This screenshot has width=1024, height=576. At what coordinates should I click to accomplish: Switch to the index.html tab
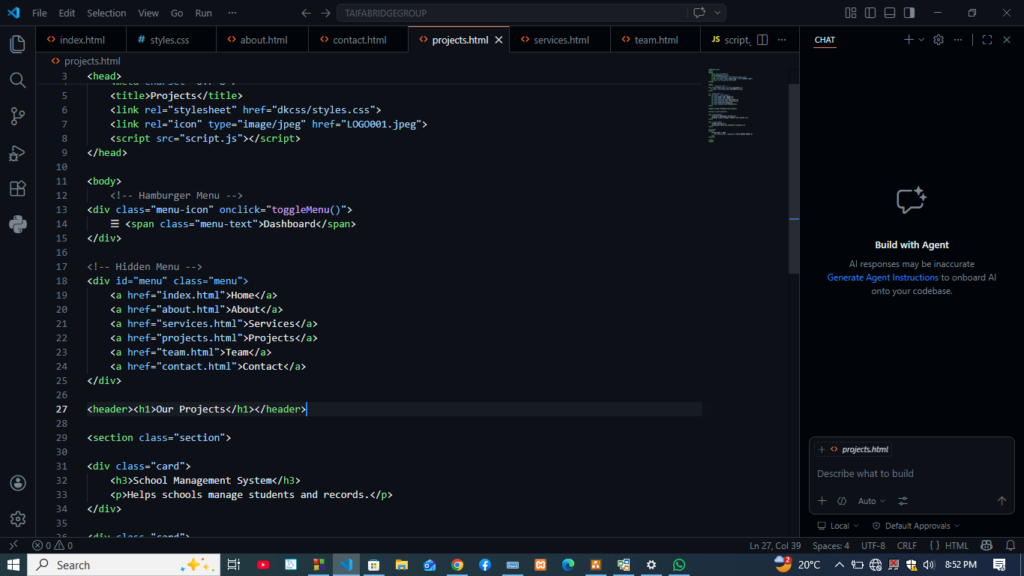tap(80, 40)
